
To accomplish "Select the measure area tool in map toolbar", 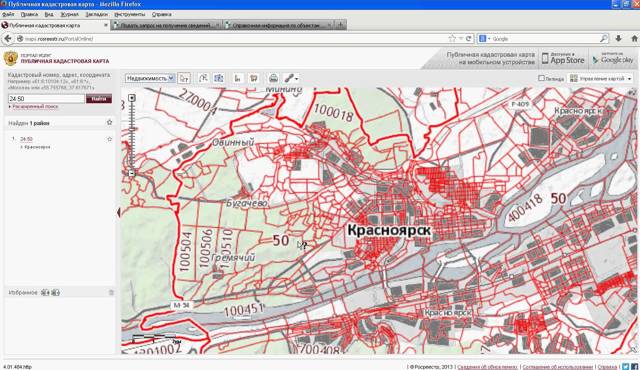I will coord(218,78).
